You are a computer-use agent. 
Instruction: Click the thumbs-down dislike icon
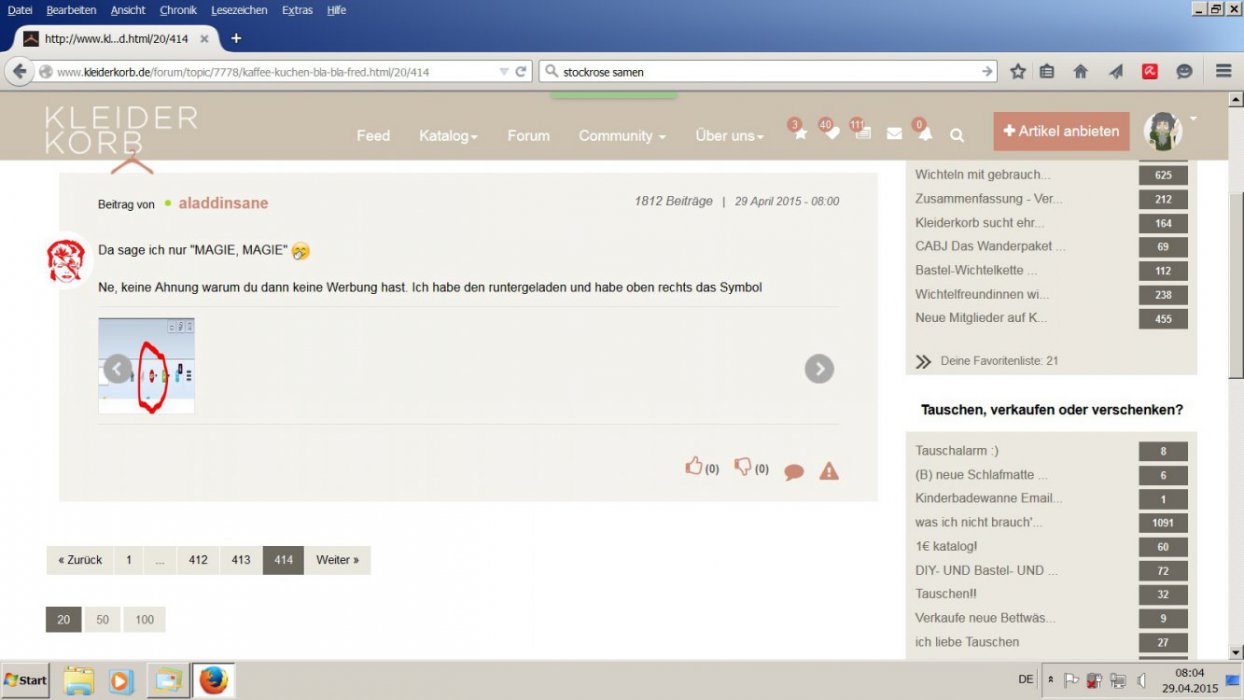pyautogui.click(x=743, y=466)
